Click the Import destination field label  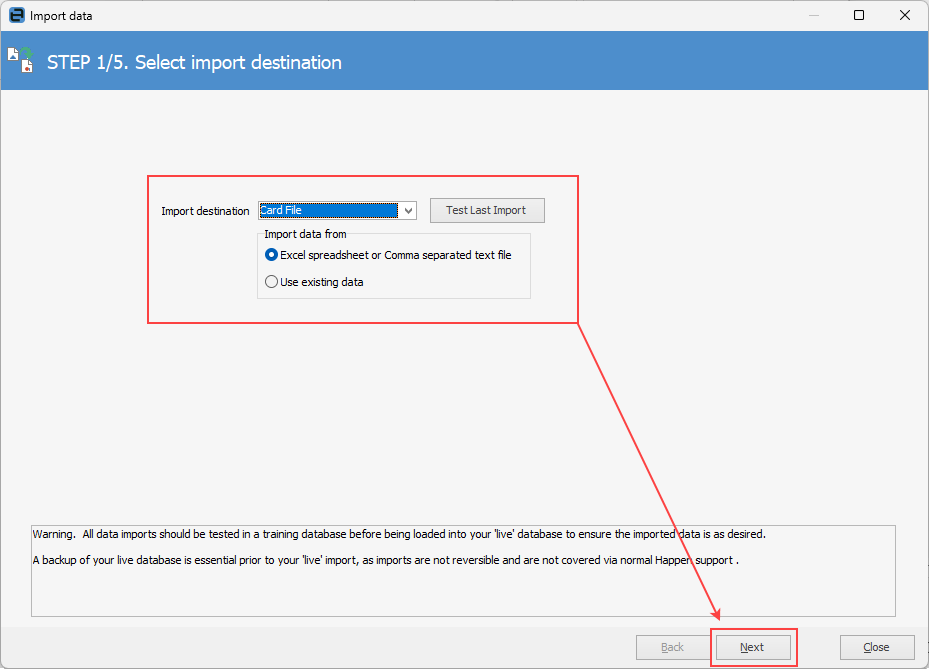pyautogui.click(x=205, y=211)
